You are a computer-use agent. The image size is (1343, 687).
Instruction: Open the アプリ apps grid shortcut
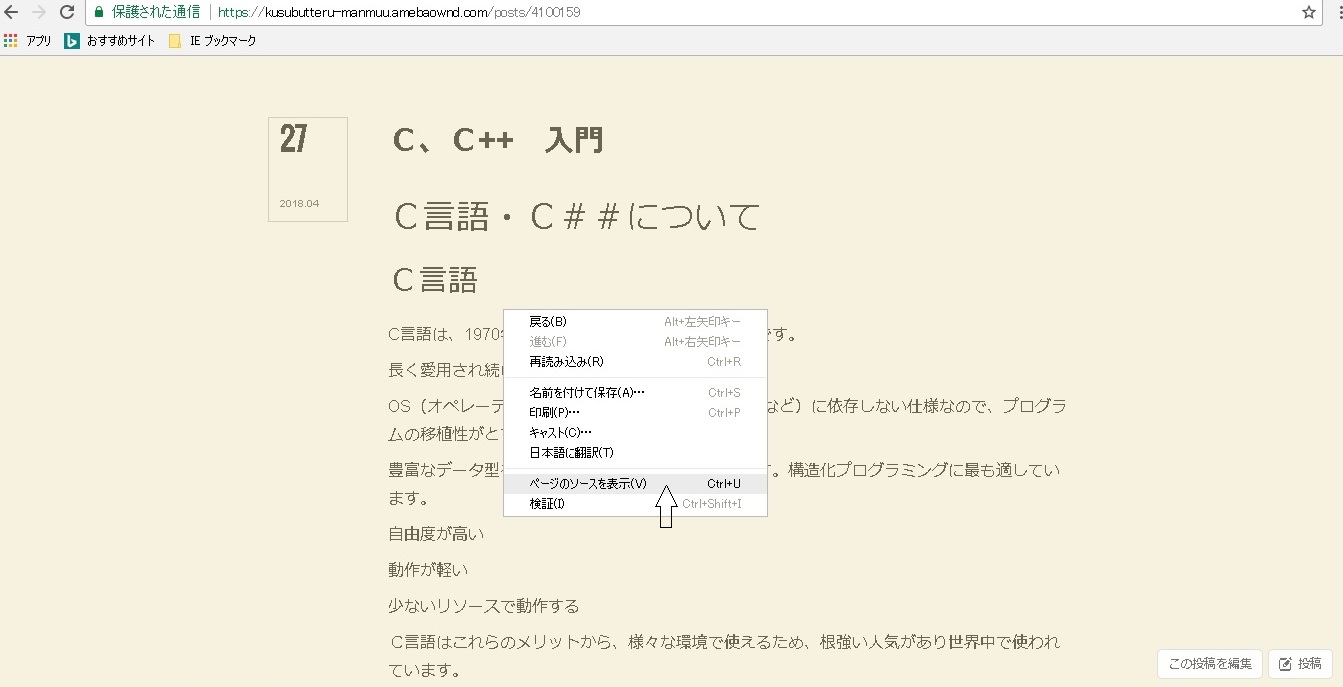pyautogui.click(x=28, y=41)
